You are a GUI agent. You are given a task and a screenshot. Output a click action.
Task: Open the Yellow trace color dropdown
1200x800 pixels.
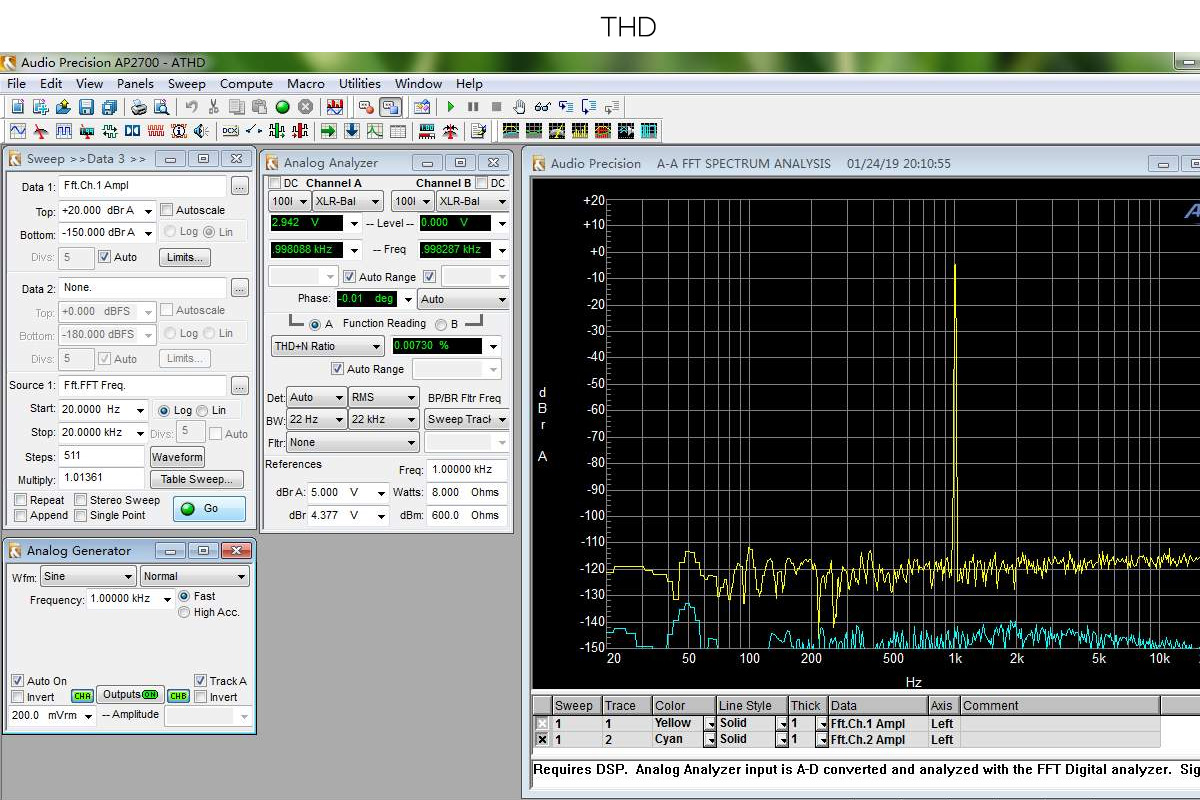click(x=710, y=723)
